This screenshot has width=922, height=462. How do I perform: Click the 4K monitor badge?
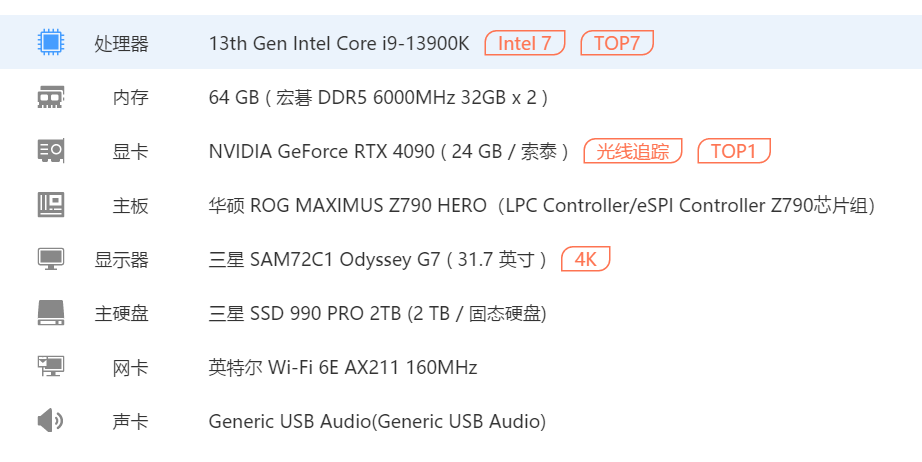(x=586, y=259)
